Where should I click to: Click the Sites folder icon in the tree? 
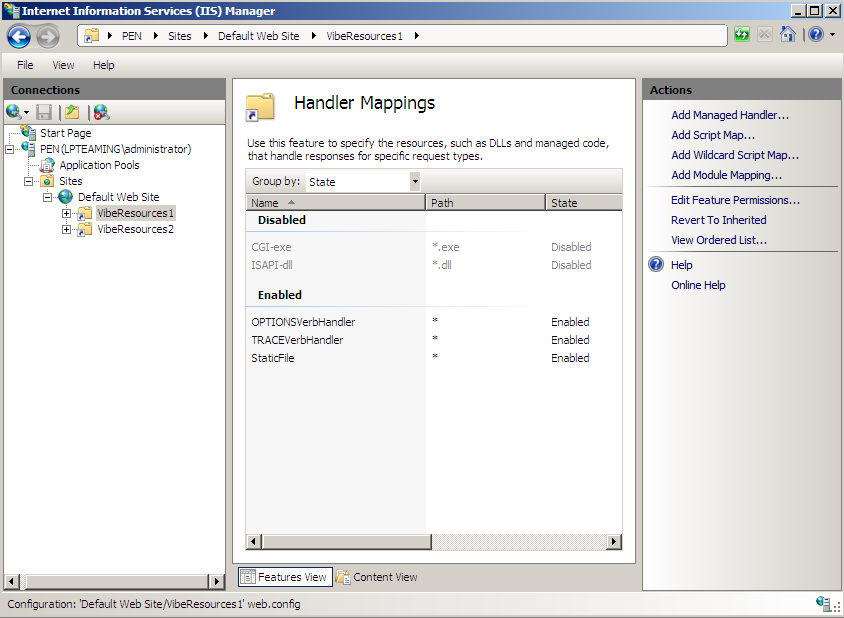(47, 181)
